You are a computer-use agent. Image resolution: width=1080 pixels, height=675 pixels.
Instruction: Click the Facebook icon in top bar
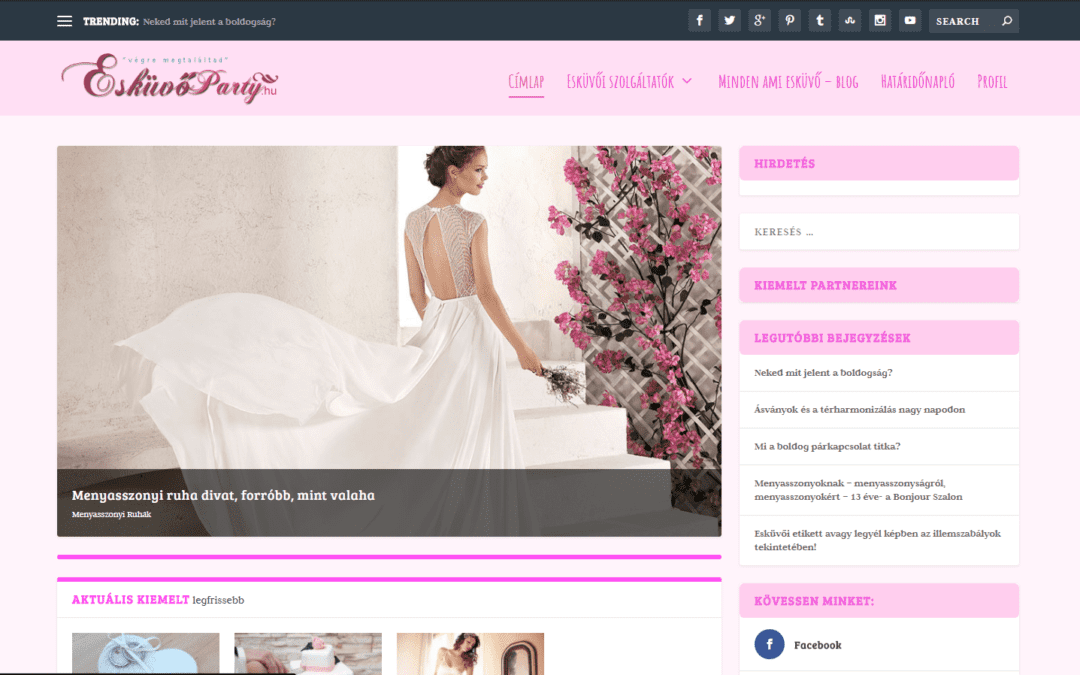[x=699, y=21]
